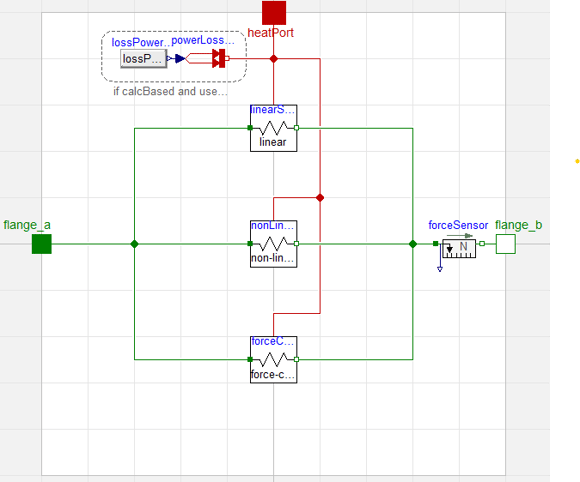Click the red junction diamond above non-linear spring

[320, 198]
